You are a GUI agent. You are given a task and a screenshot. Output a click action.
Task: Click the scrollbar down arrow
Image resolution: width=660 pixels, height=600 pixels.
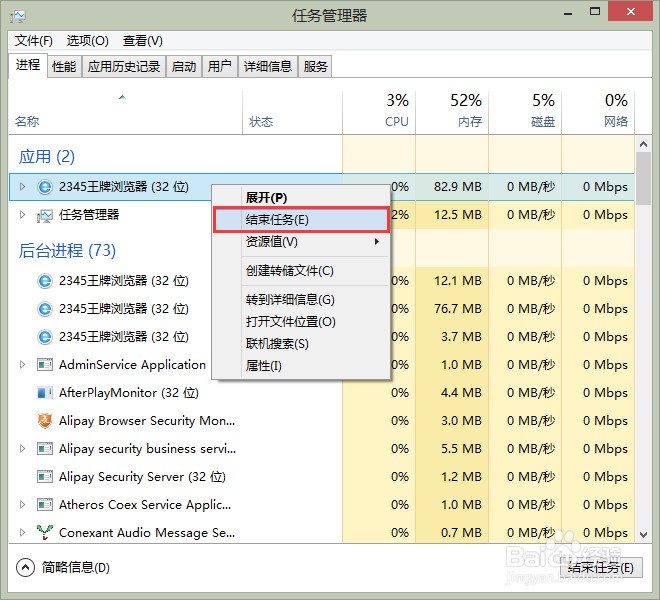coord(643,535)
